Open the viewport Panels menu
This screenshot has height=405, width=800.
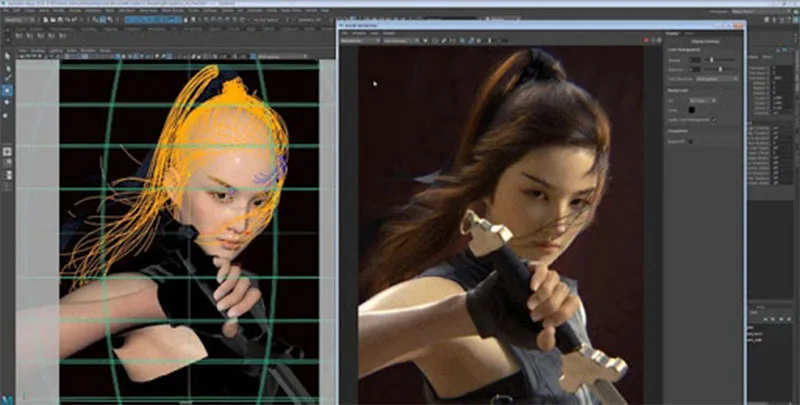coord(105,50)
